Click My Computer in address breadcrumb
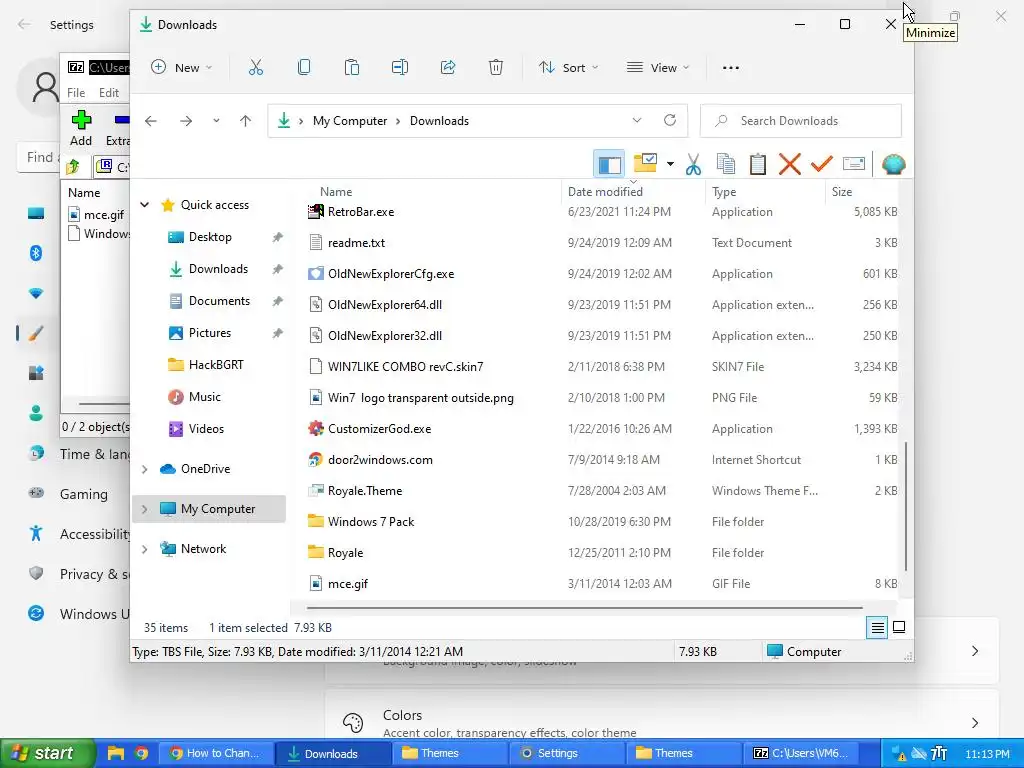The height and width of the screenshot is (768, 1024). (350, 121)
